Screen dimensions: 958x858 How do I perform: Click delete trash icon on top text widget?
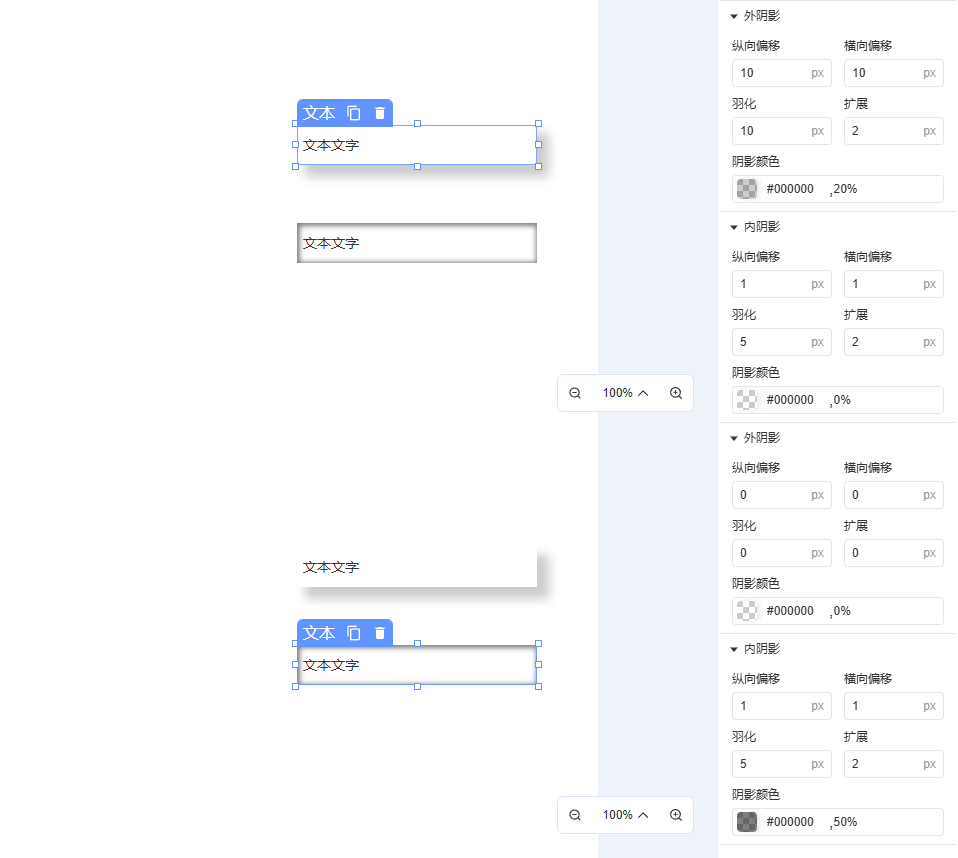tap(380, 113)
